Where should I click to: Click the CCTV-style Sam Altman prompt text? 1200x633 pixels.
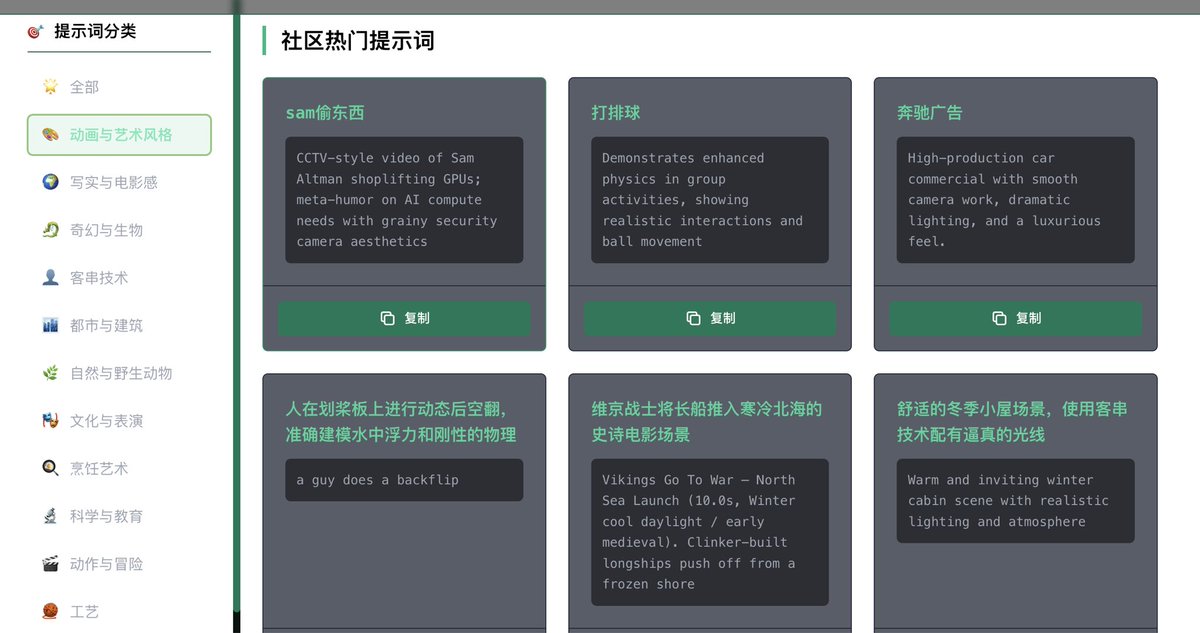coord(404,200)
